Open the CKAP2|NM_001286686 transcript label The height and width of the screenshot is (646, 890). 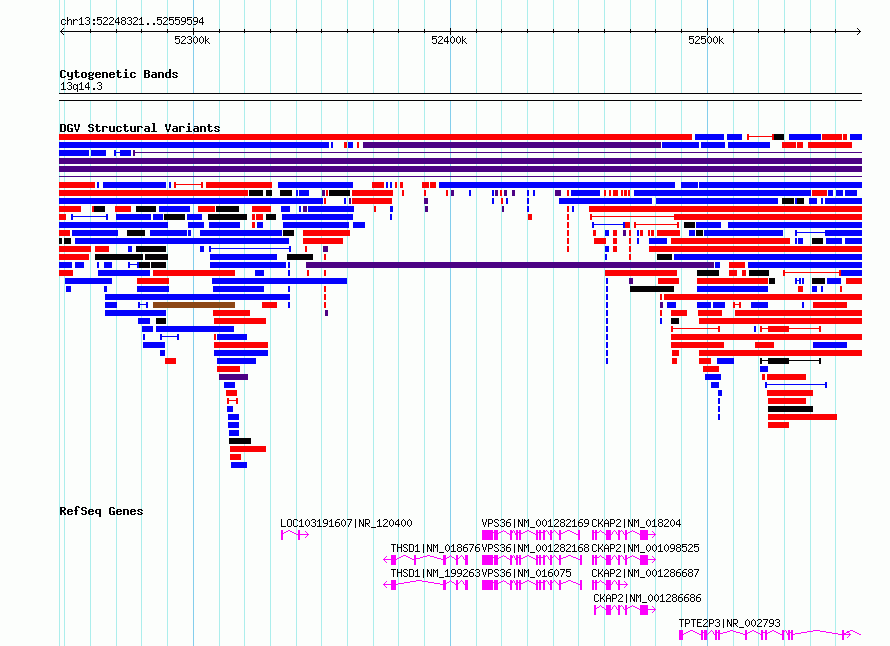point(647,598)
